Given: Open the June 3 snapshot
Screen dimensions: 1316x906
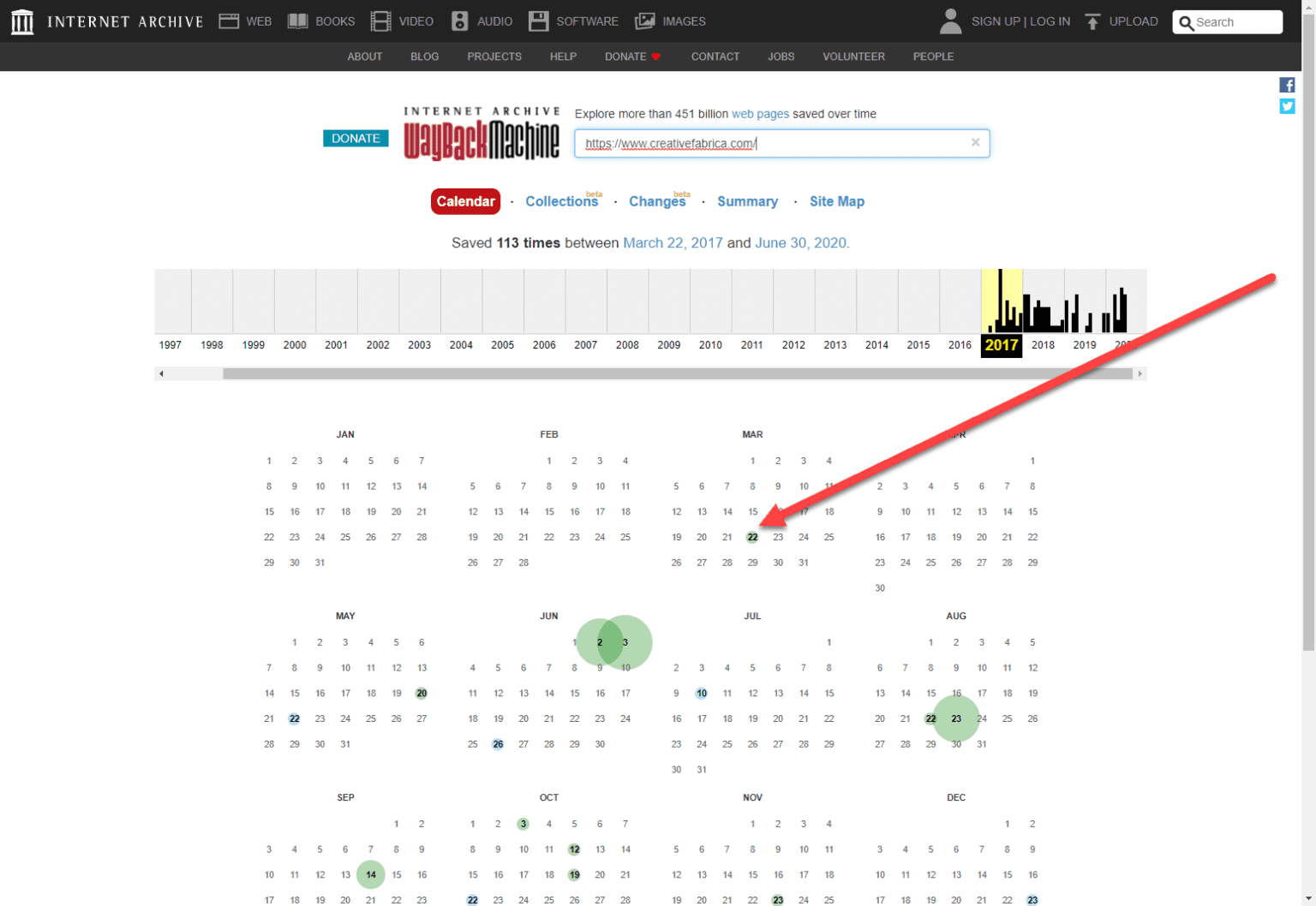Looking at the screenshot, I should click(625, 642).
